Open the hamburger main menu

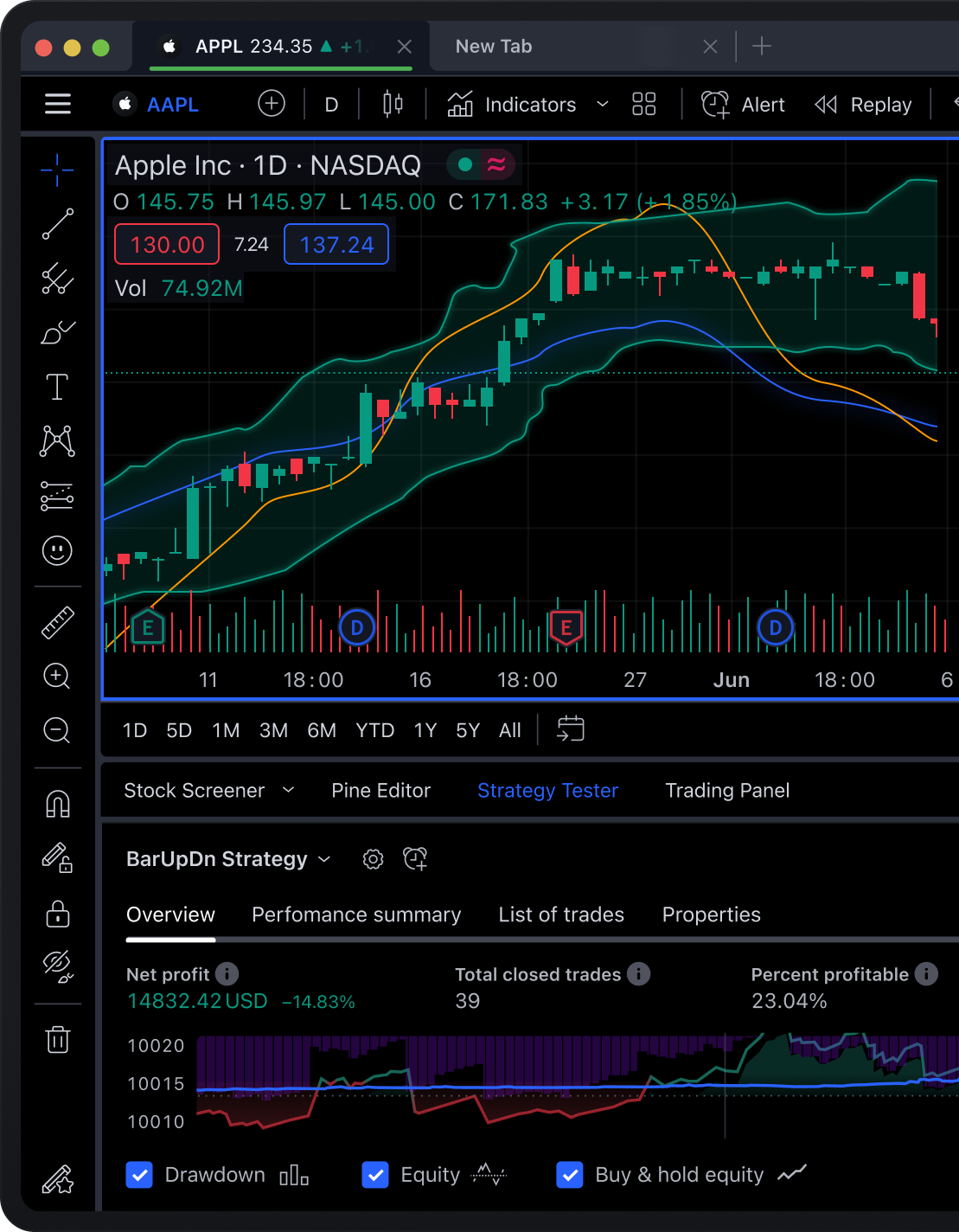(58, 105)
